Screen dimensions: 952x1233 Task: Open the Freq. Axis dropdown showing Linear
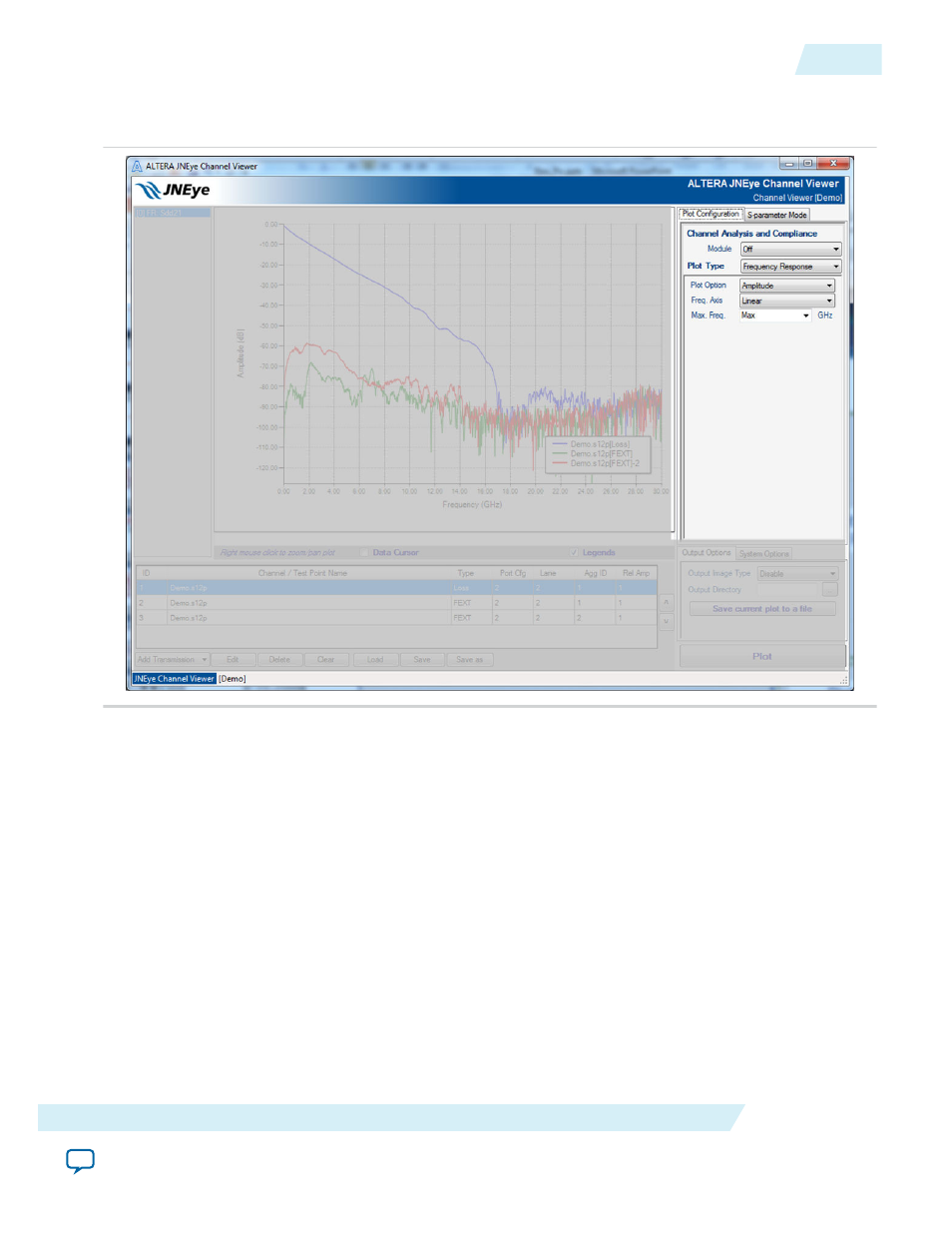click(x=786, y=301)
